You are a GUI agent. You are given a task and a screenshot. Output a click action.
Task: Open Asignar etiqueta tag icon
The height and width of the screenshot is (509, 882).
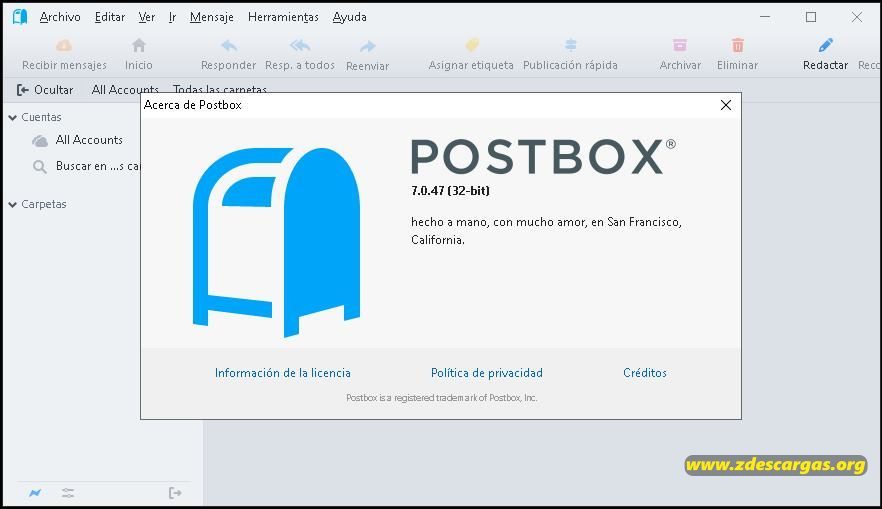point(471,46)
